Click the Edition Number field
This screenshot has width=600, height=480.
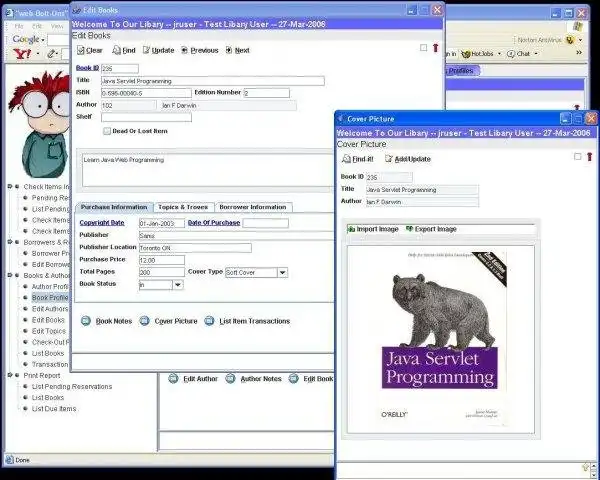[267, 93]
